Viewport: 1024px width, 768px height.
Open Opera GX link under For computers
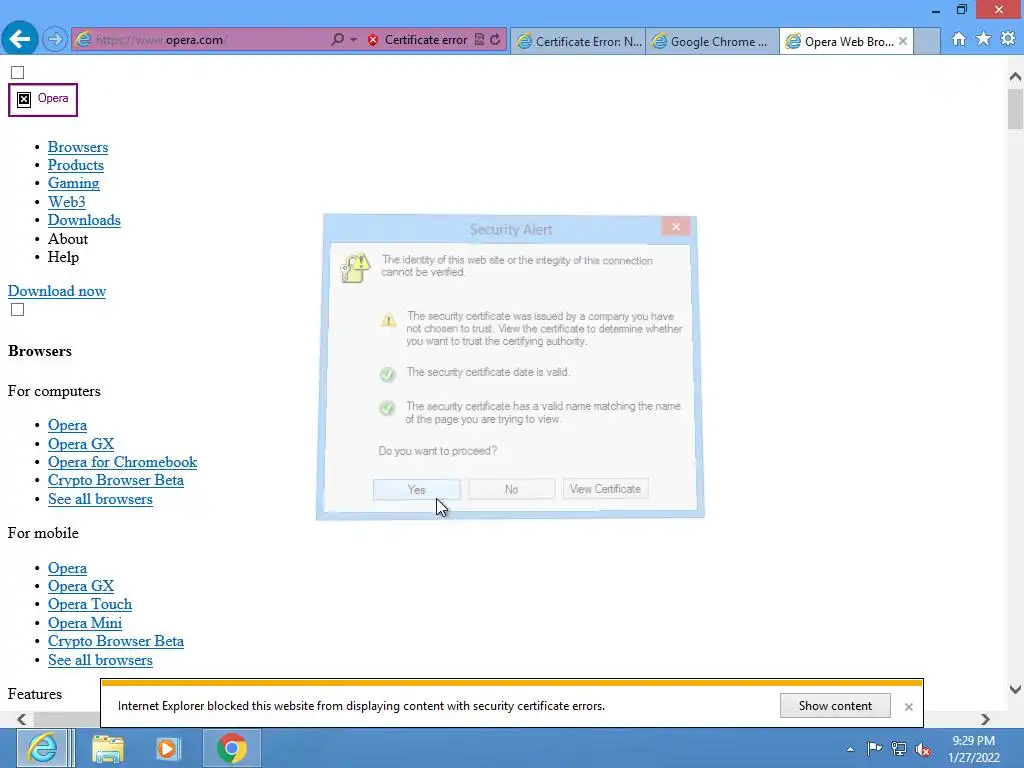(x=81, y=444)
